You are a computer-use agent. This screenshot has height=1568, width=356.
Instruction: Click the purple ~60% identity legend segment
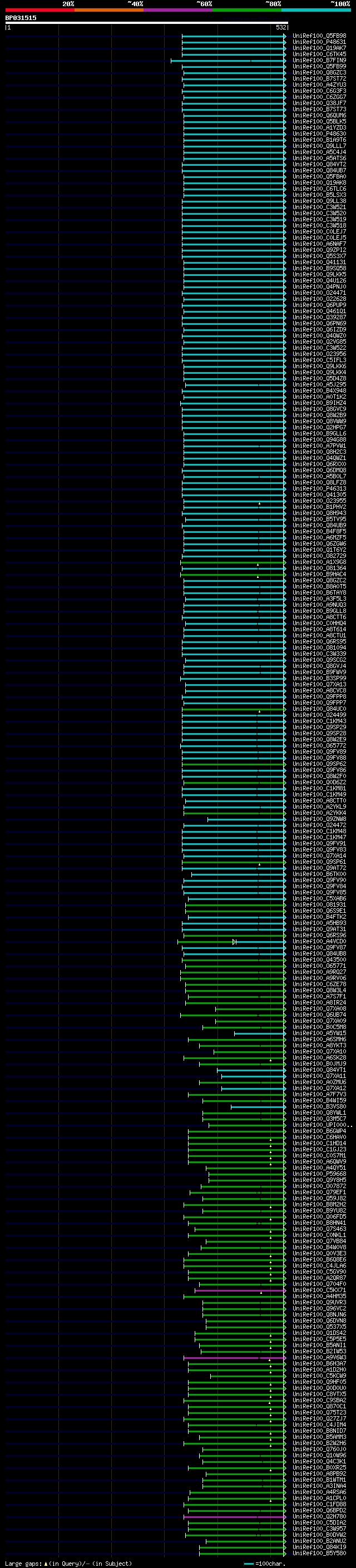pyautogui.click(x=179, y=10)
